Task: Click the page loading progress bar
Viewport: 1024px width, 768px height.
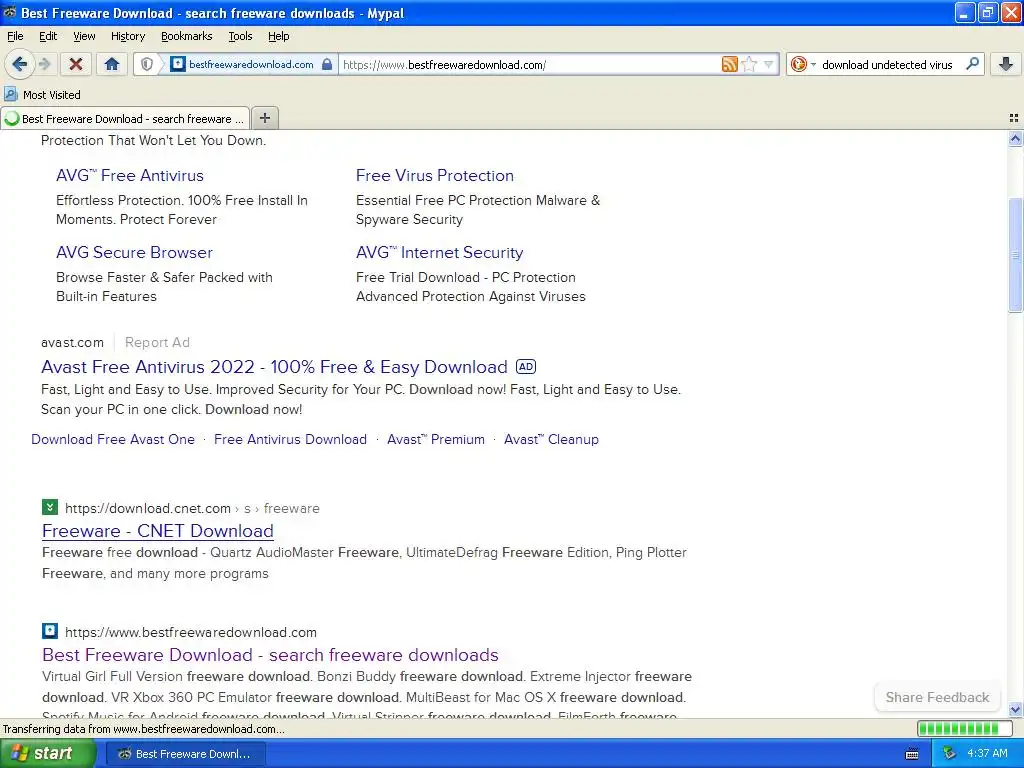Action: (x=967, y=729)
